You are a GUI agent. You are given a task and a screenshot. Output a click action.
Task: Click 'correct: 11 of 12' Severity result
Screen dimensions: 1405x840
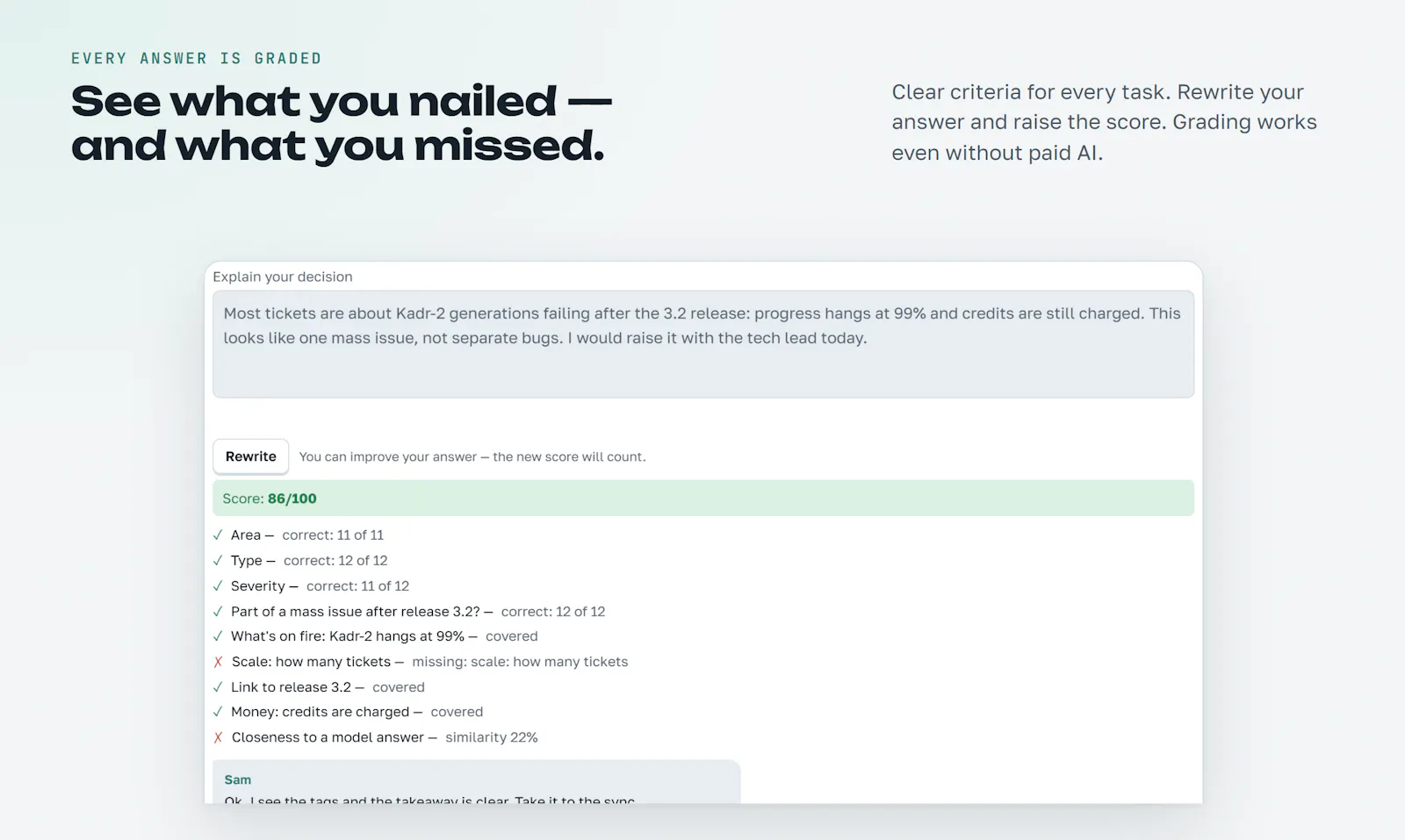pos(357,585)
